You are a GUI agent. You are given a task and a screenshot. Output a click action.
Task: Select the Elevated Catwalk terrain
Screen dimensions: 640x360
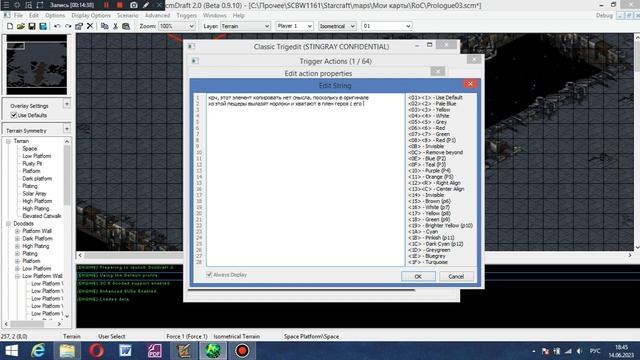pyautogui.click(x=42, y=216)
